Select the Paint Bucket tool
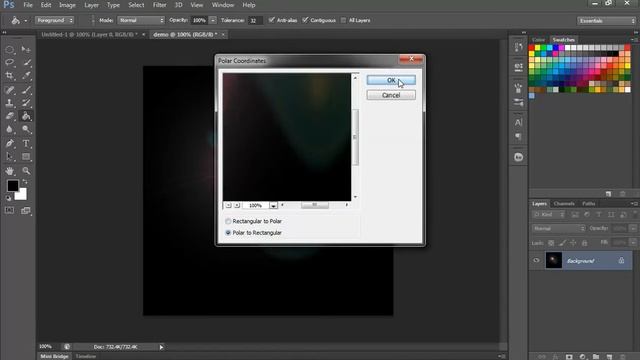The width and height of the screenshot is (640, 360). pyautogui.click(x=26, y=116)
